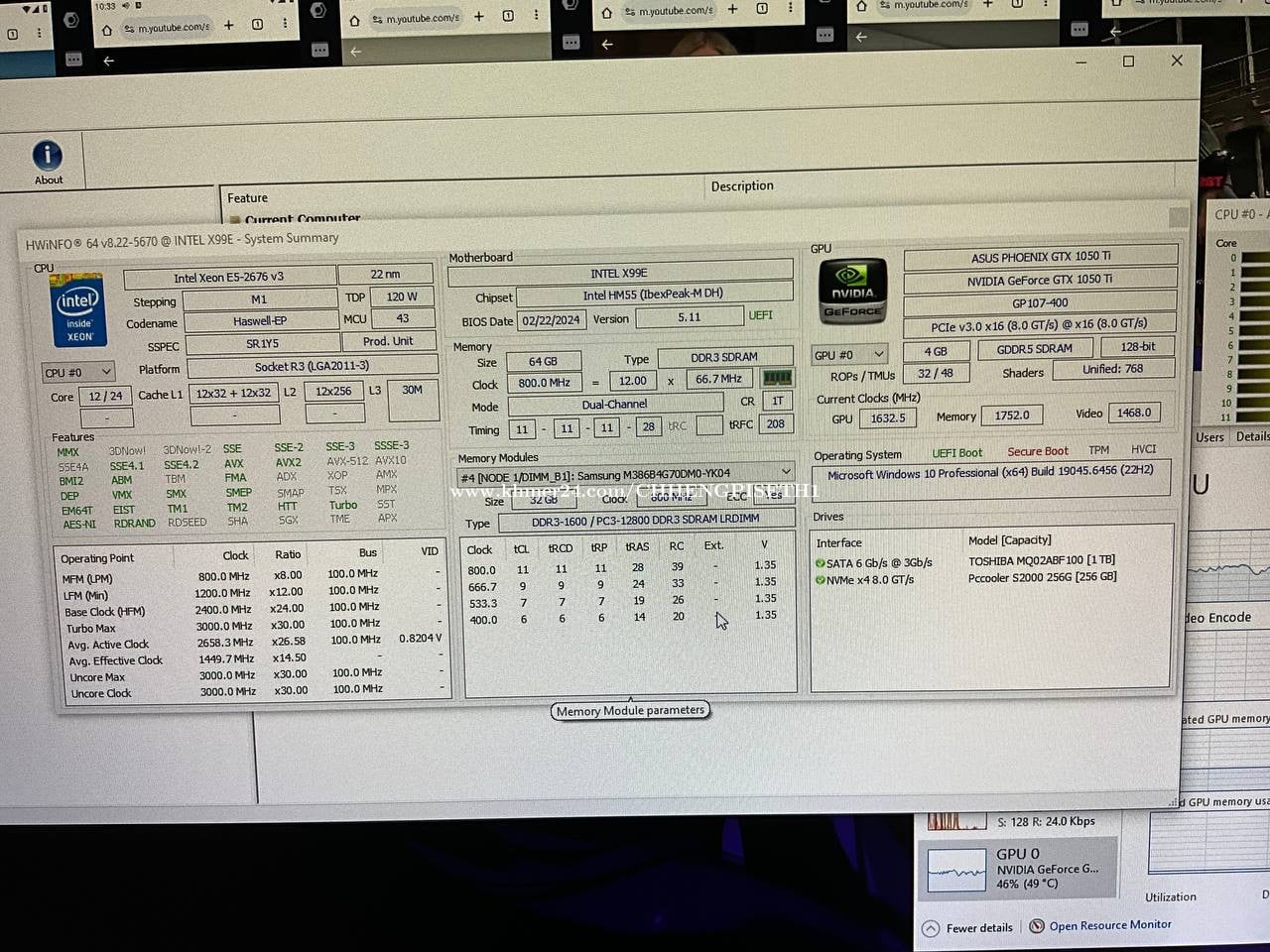Click home icon in first YouTube browser window
This screenshot has height=952, width=1270.
[x=107, y=29]
